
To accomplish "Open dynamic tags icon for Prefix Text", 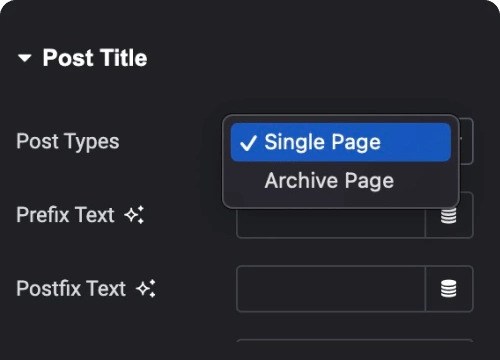I will (449, 215).
